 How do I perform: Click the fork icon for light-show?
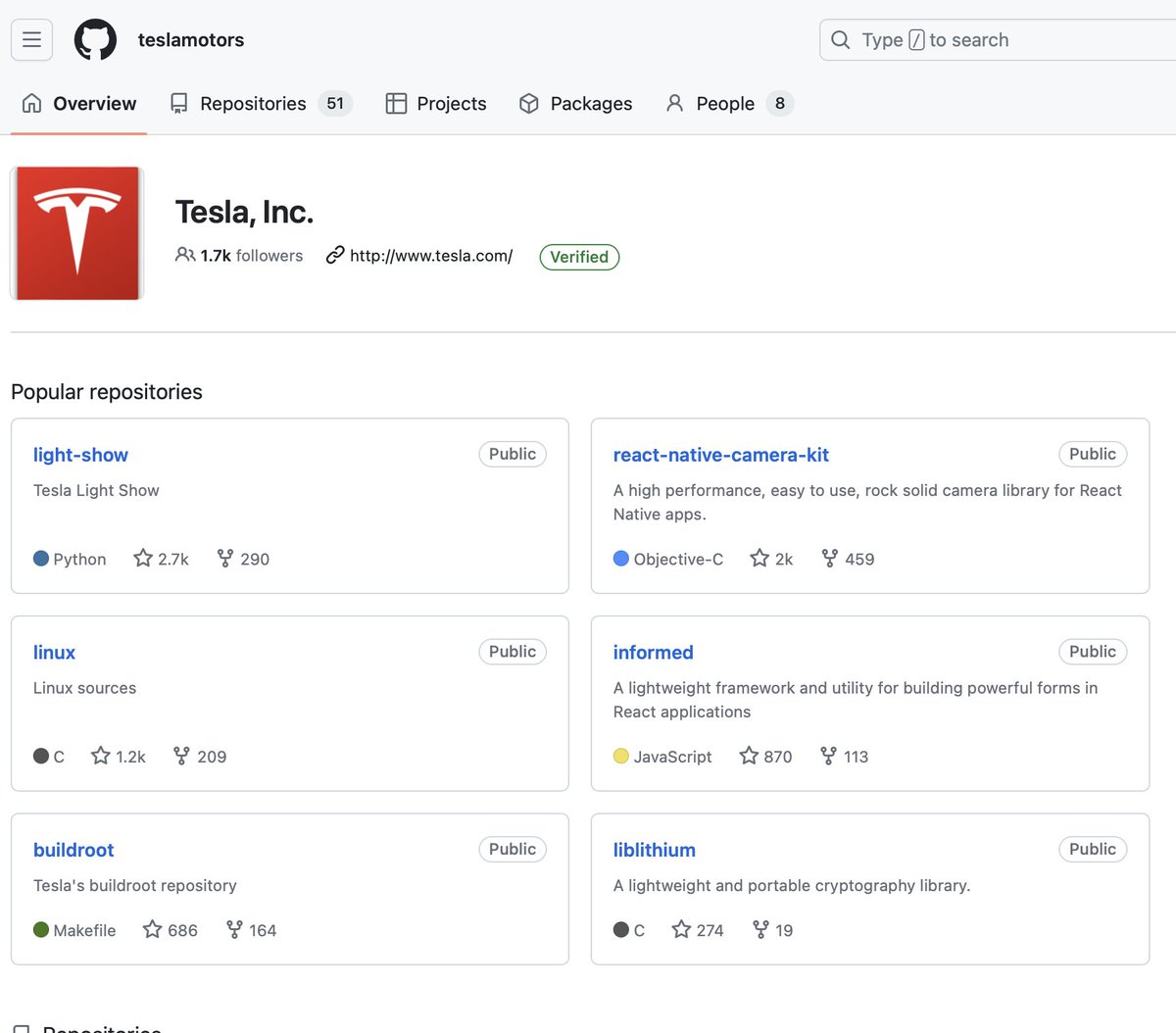point(225,558)
